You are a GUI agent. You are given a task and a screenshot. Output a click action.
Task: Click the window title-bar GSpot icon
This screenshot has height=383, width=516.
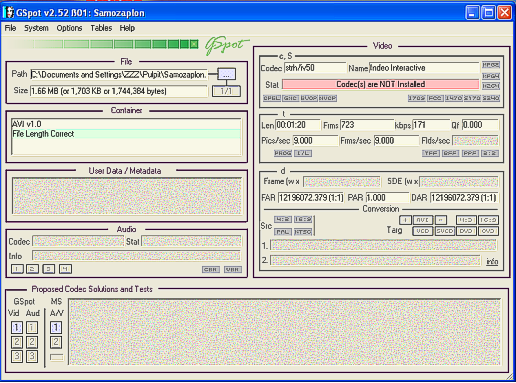[x=9, y=13]
